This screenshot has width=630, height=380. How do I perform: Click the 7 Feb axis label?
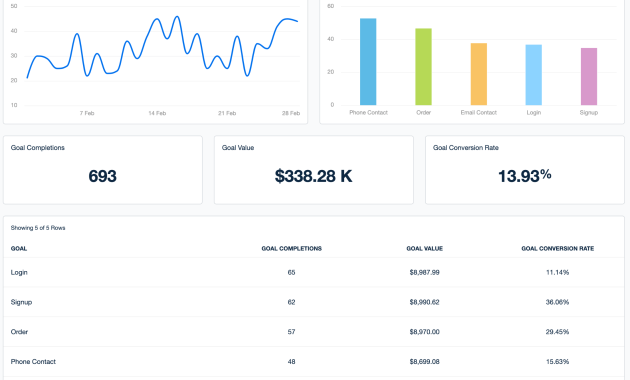tap(87, 113)
